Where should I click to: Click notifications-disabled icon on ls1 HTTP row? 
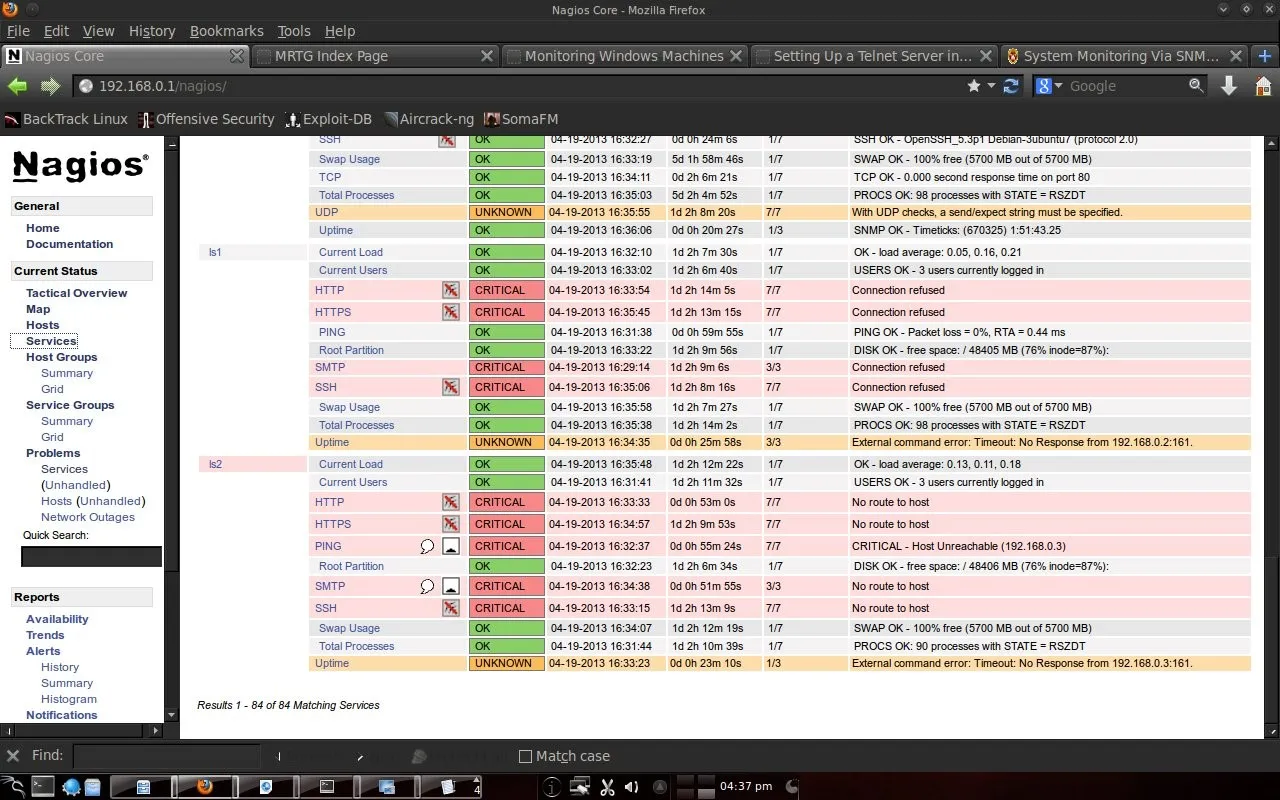coord(451,290)
